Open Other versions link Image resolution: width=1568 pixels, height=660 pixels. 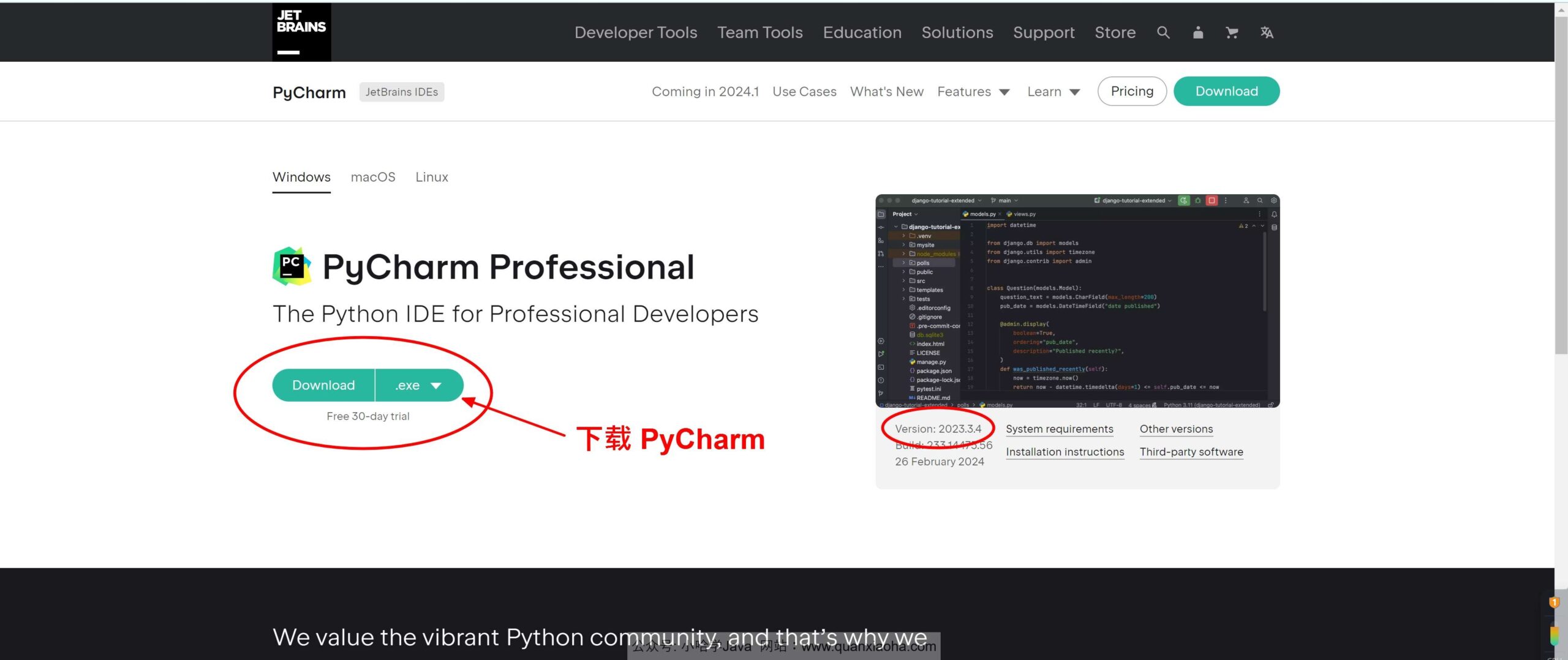1176,429
